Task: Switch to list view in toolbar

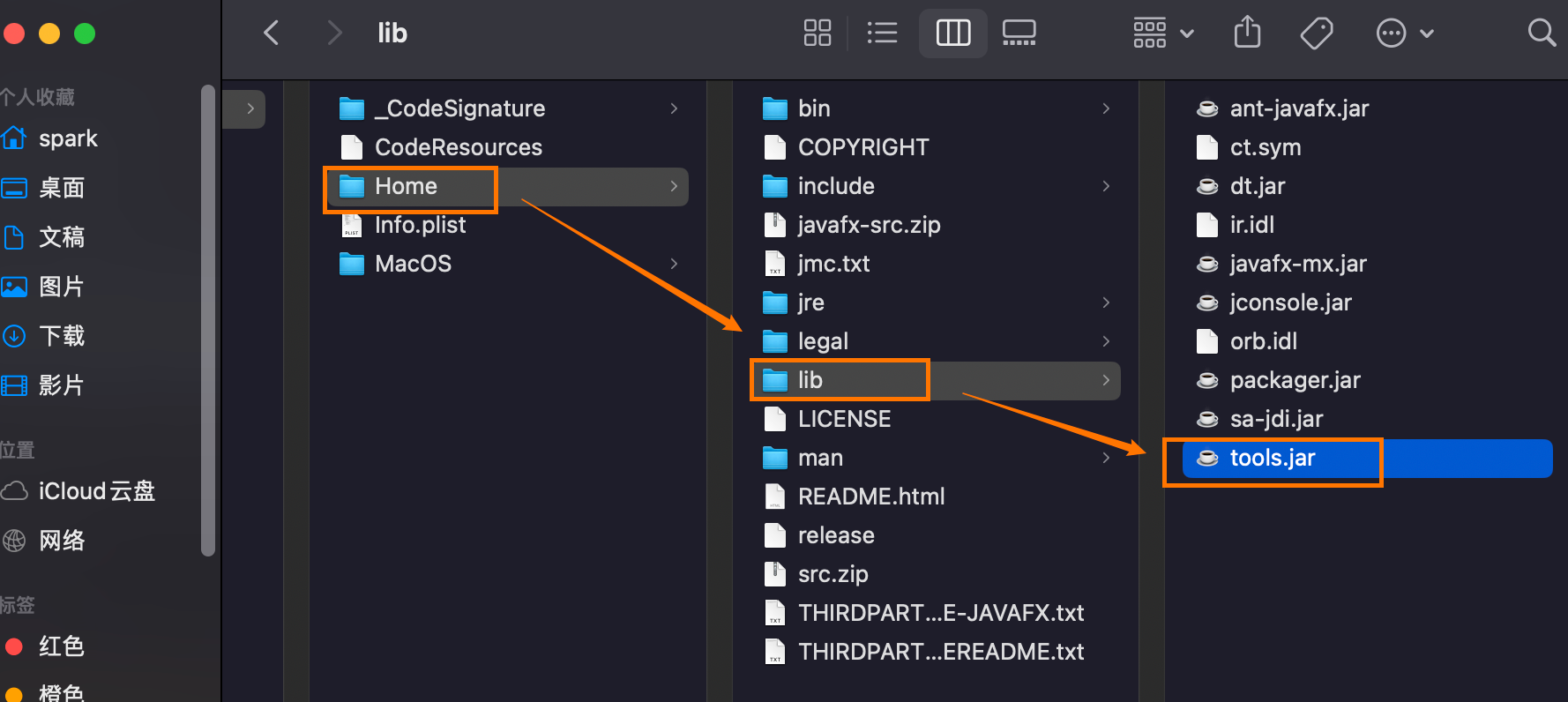Action: (882, 34)
